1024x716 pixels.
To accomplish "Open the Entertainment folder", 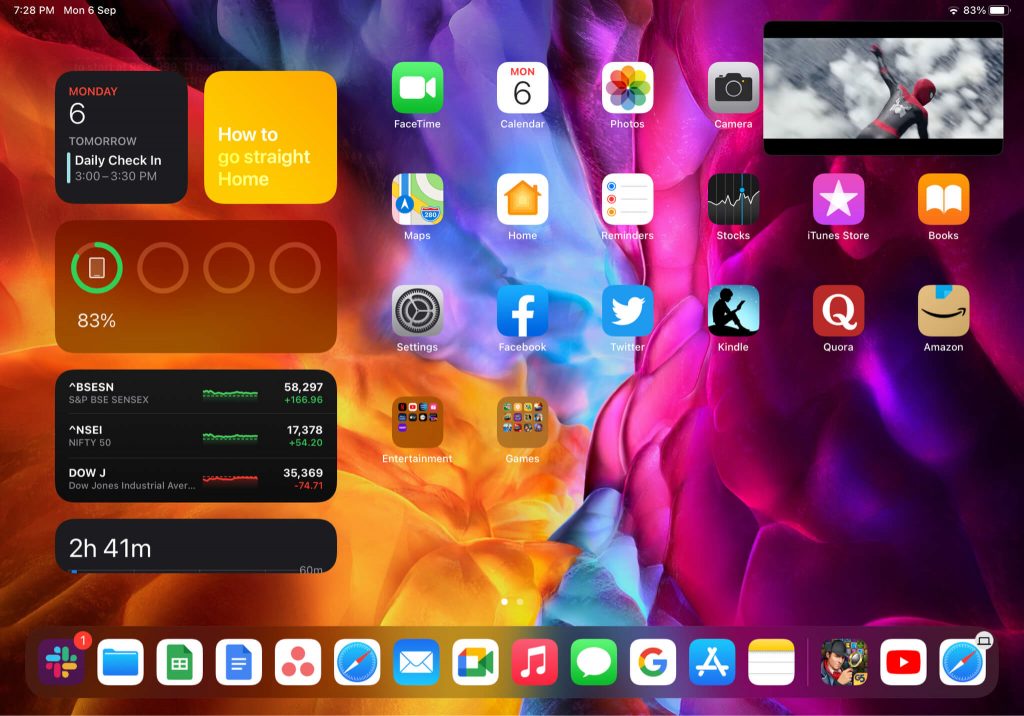I will [417, 423].
